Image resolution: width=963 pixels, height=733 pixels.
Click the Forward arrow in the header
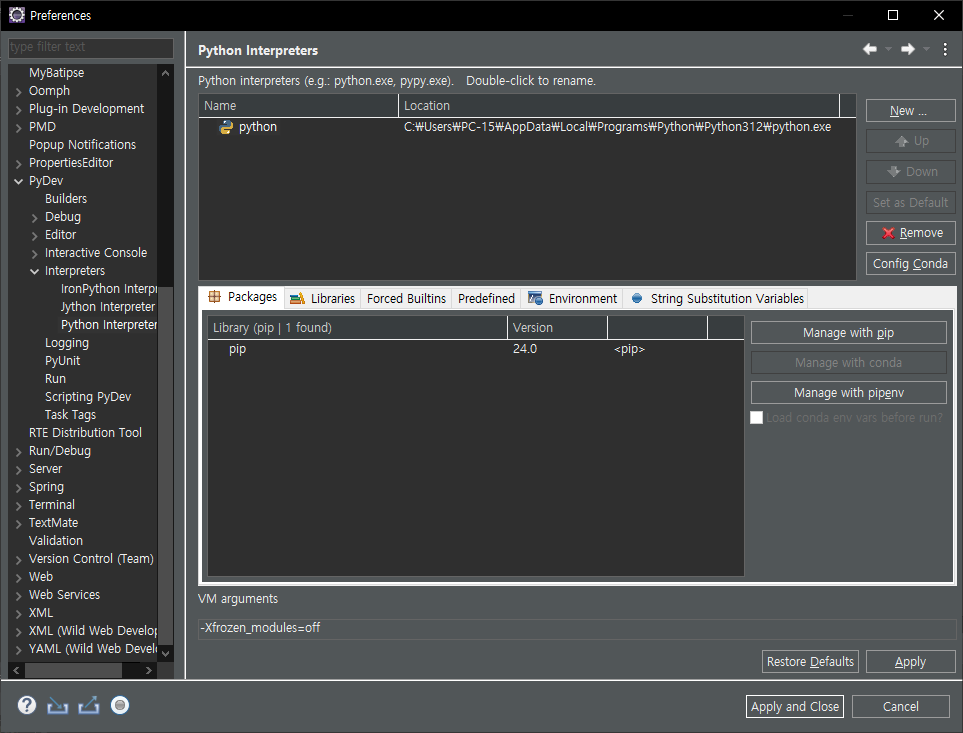(908, 49)
